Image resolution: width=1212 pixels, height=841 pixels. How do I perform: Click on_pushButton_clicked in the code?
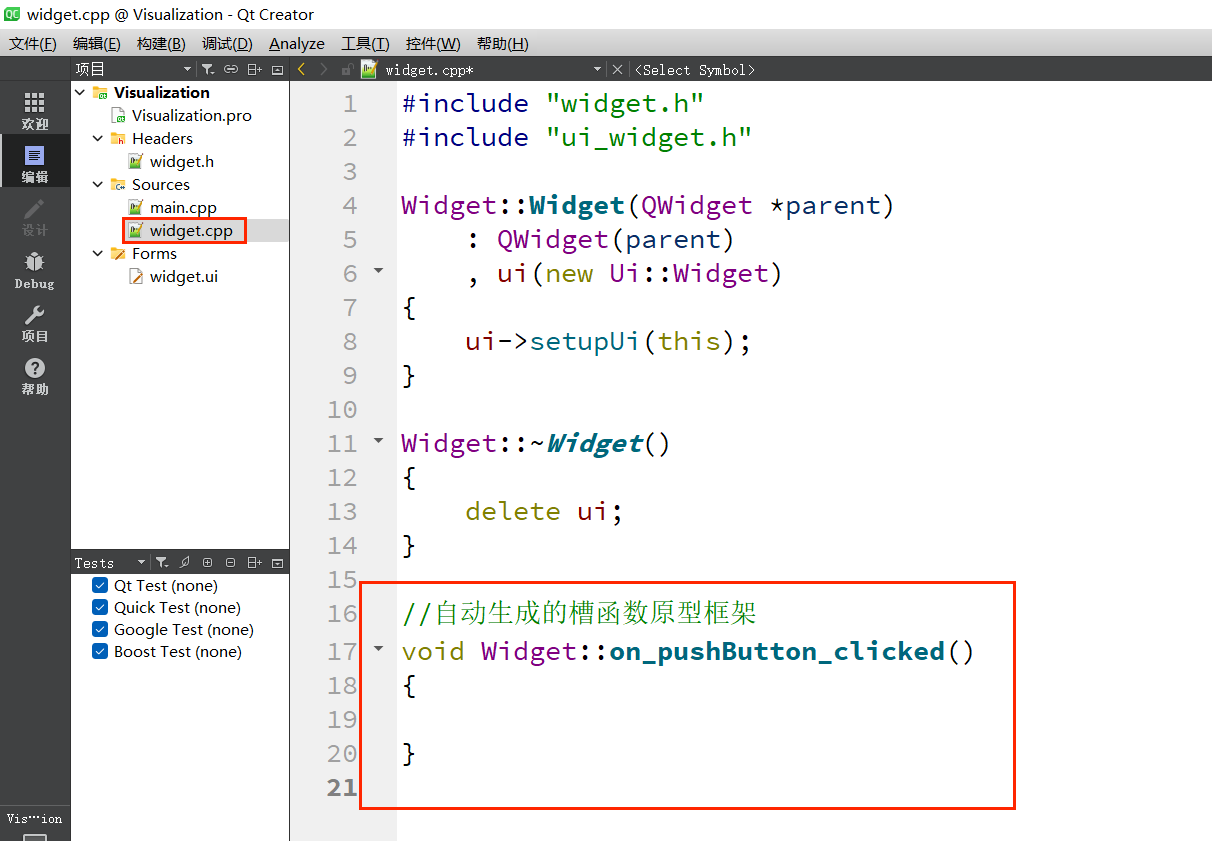(777, 651)
